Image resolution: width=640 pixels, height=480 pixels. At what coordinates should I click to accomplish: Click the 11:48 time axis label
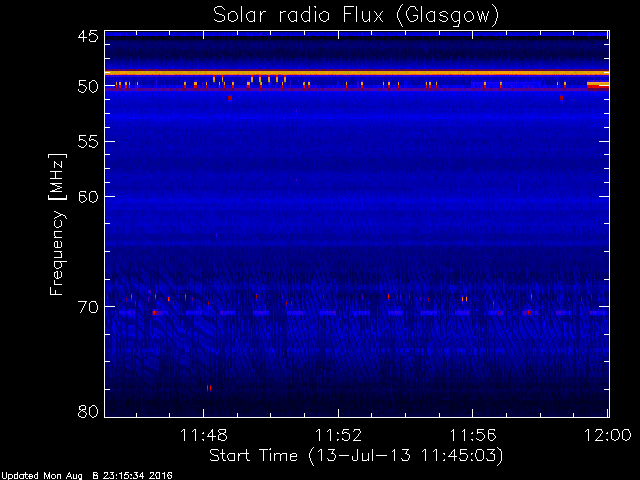click(x=204, y=435)
